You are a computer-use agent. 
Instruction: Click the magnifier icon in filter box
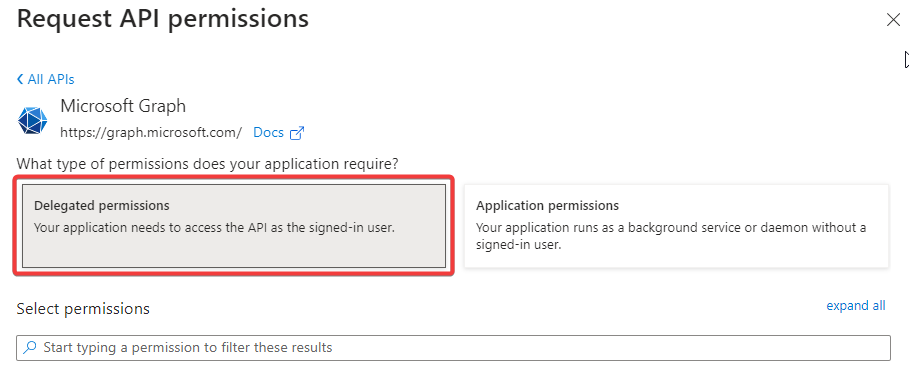[x=29, y=347]
